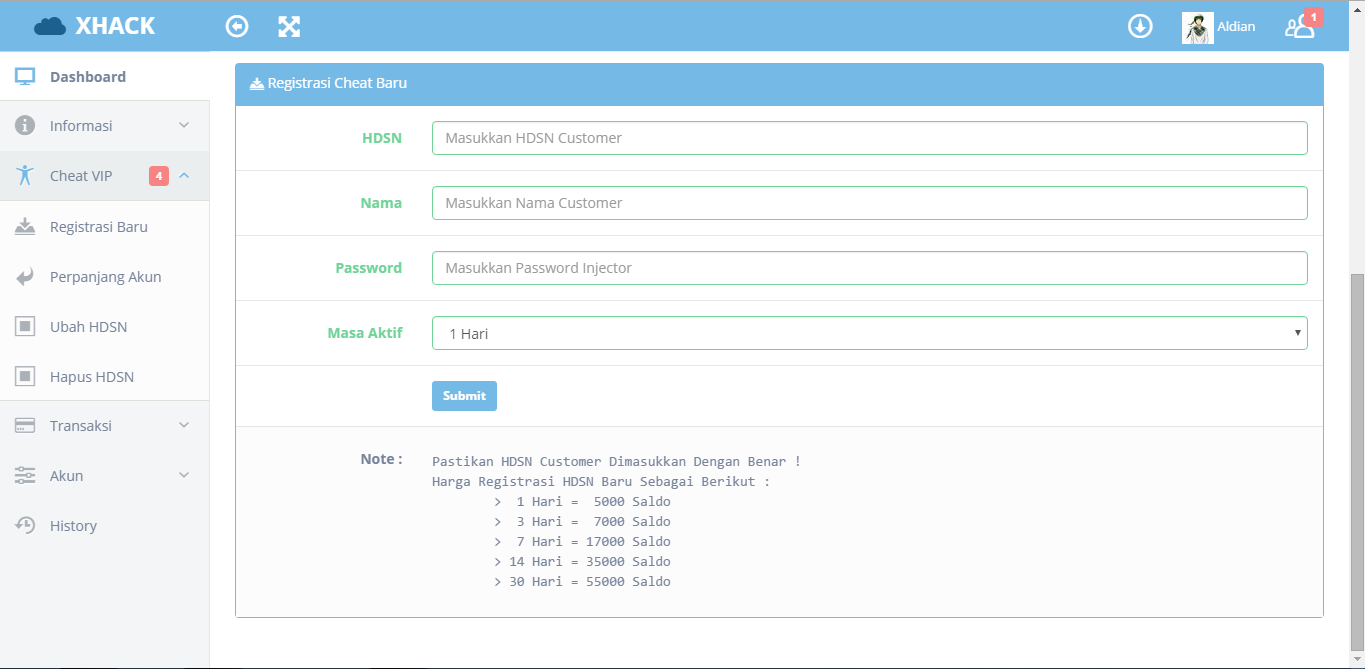Expand the Informasi sidebar section
This screenshot has height=669, width=1365.
click(80, 125)
